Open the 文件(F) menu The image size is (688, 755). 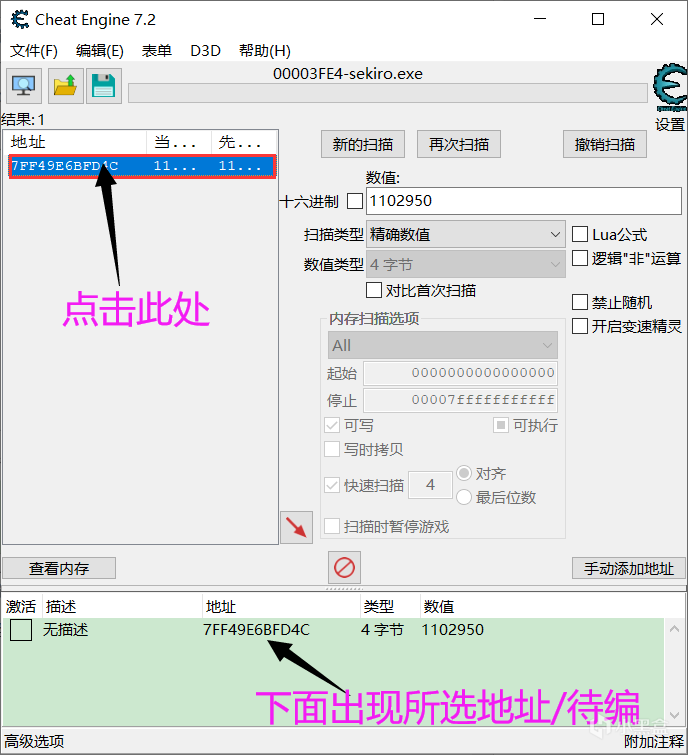[x=34, y=50]
